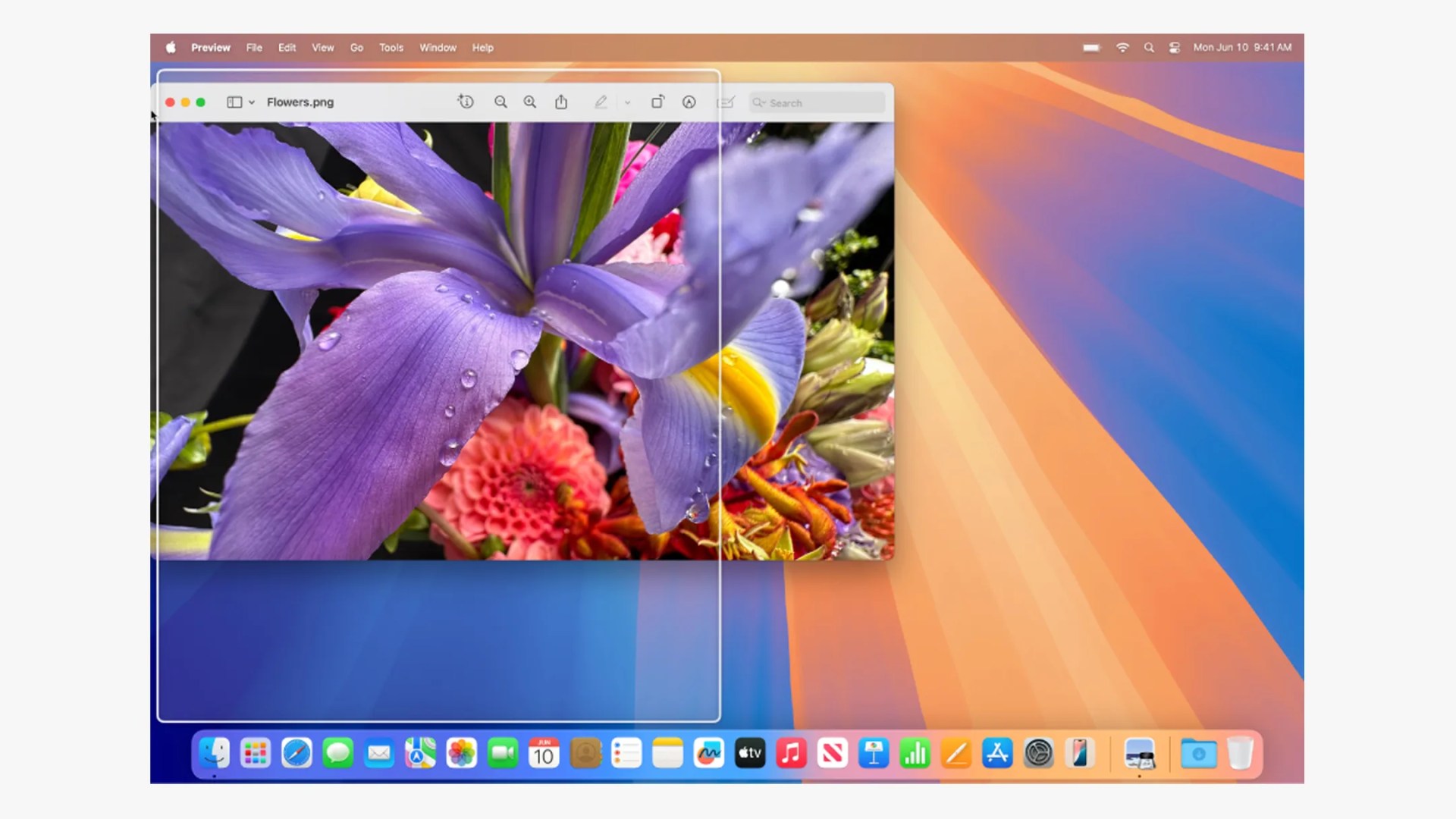Open the form filling toolbar icon

pyautogui.click(x=726, y=102)
